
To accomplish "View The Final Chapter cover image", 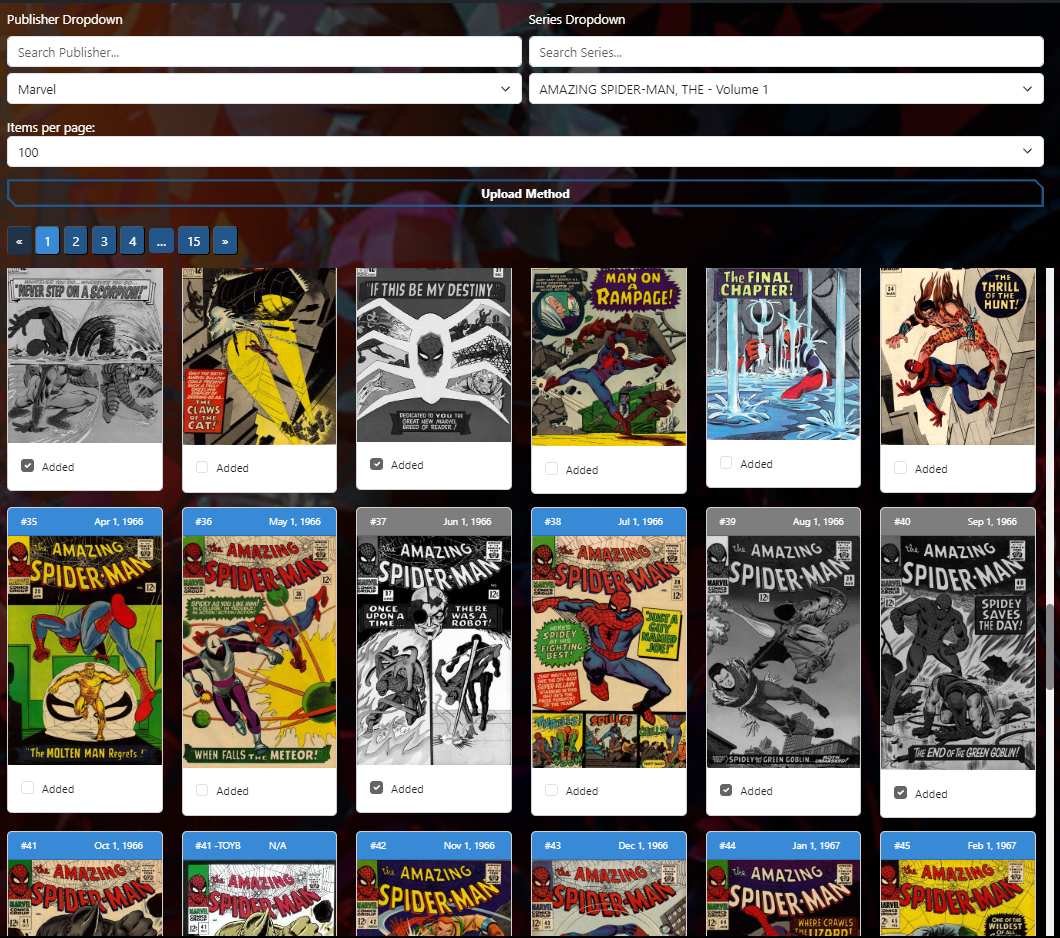I will 784,354.
